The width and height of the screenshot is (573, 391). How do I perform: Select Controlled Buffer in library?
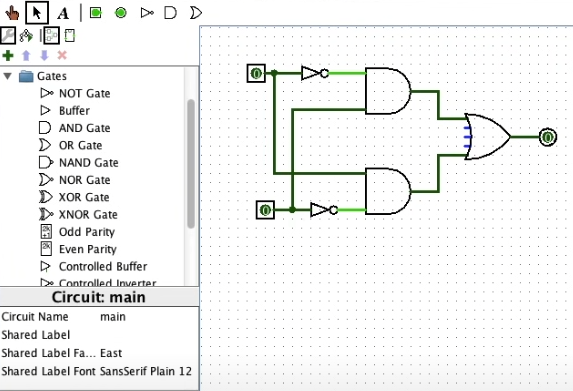[x=94, y=266]
